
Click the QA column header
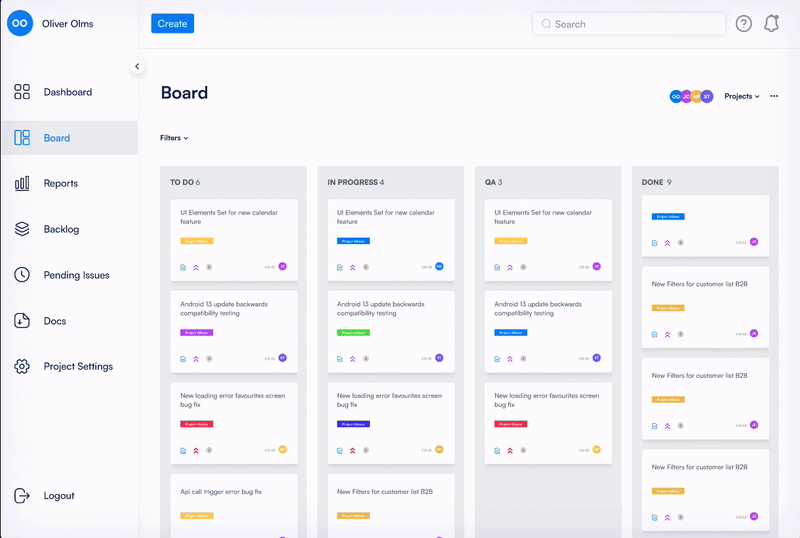click(493, 182)
